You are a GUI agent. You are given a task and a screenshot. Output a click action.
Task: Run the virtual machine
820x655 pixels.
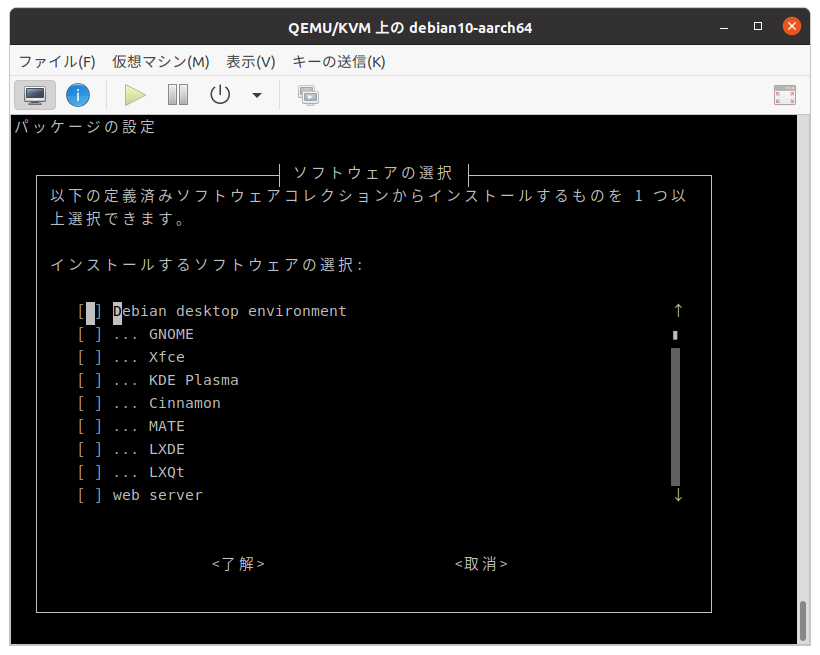pyautogui.click(x=134, y=95)
